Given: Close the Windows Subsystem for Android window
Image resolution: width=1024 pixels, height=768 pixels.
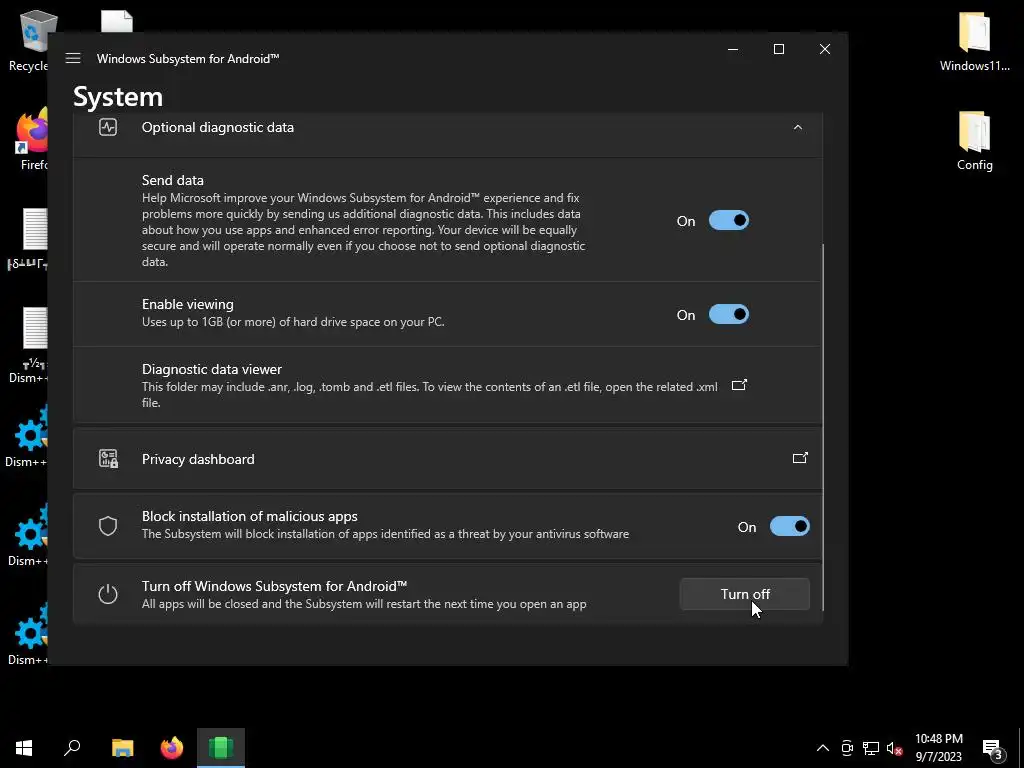Looking at the screenshot, I should coord(825,49).
